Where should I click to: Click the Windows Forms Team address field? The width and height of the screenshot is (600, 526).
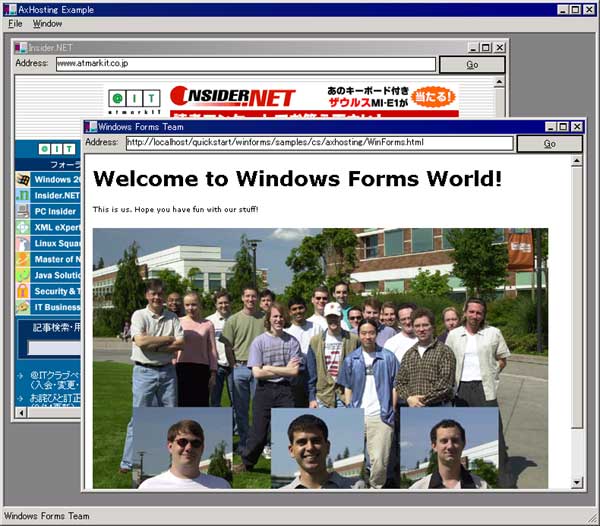320,143
